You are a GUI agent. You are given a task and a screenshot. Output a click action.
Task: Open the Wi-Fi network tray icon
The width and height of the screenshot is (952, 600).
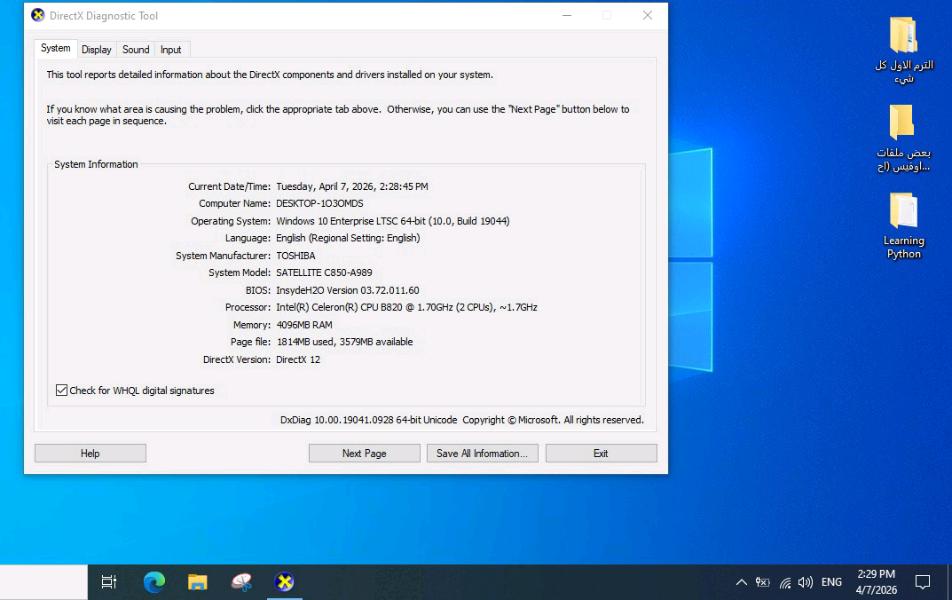pyautogui.click(x=785, y=582)
